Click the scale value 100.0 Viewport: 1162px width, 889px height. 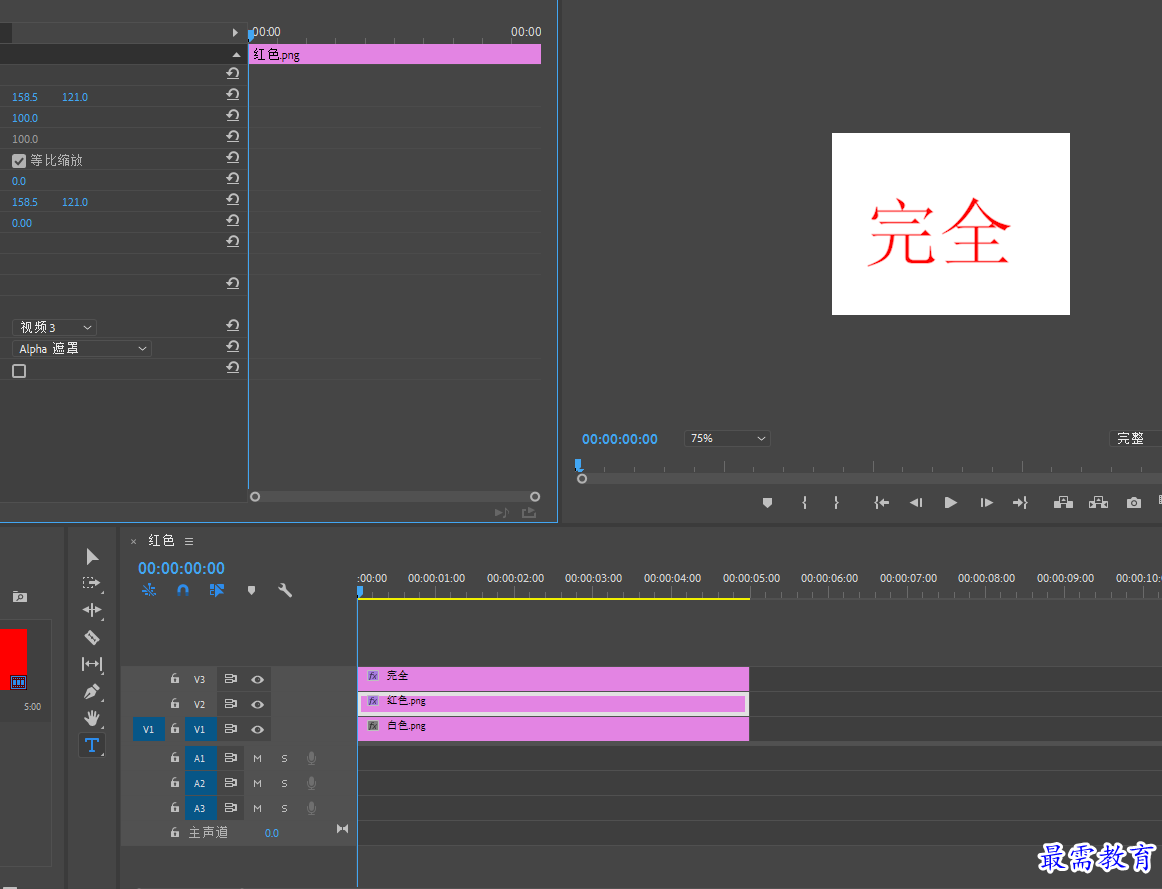pyautogui.click(x=24, y=118)
